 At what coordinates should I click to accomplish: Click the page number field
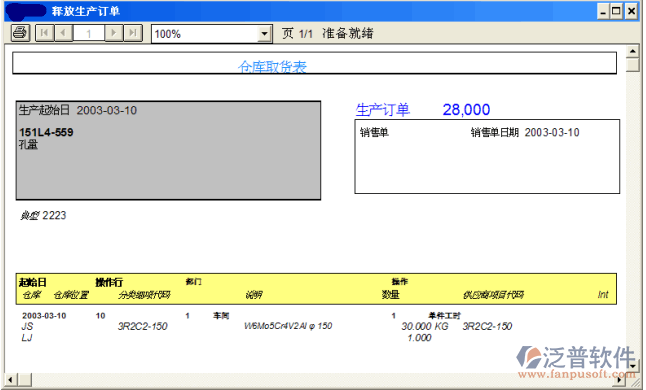tap(89, 33)
